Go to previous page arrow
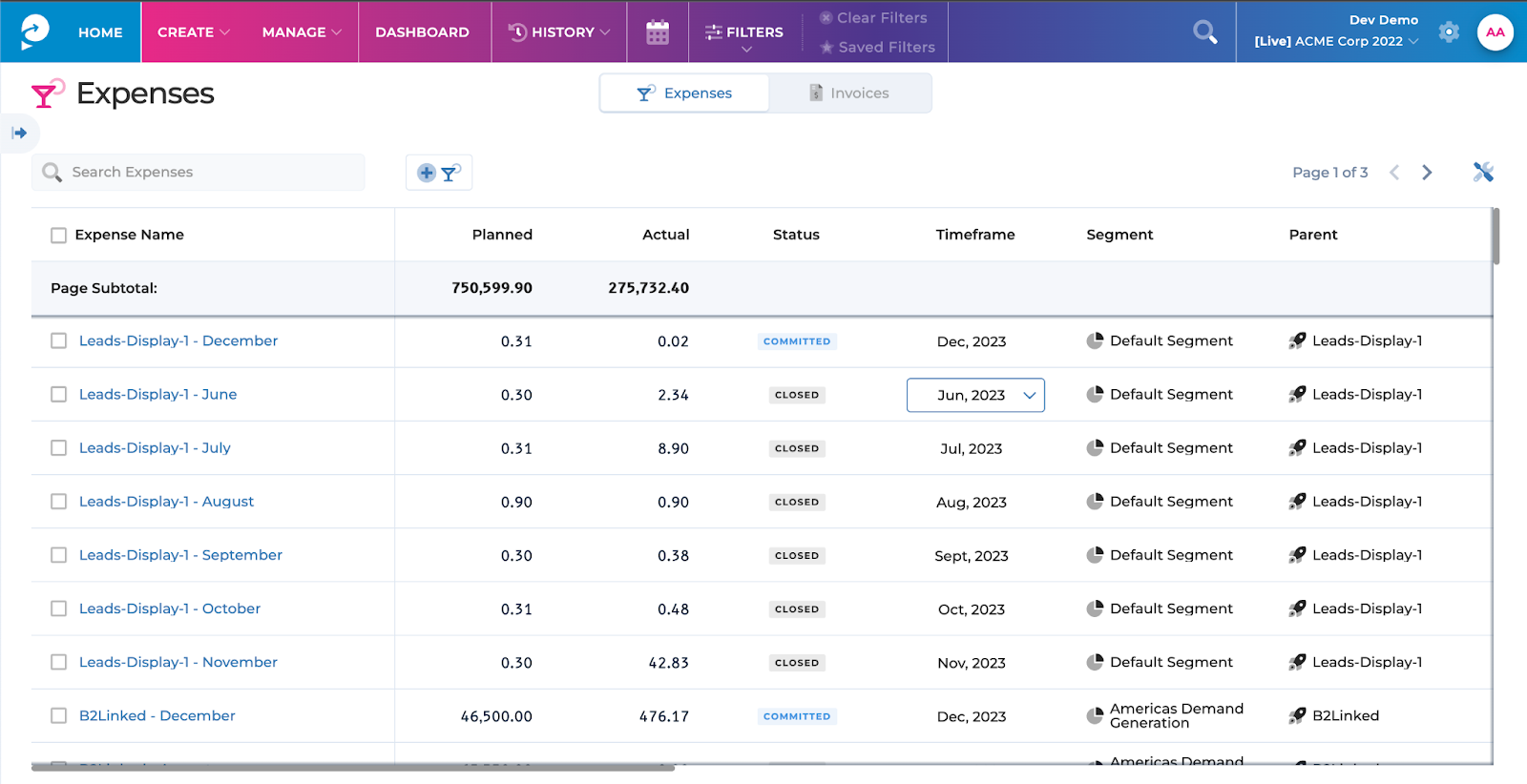The height and width of the screenshot is (784, 1527). [1394, 173]
